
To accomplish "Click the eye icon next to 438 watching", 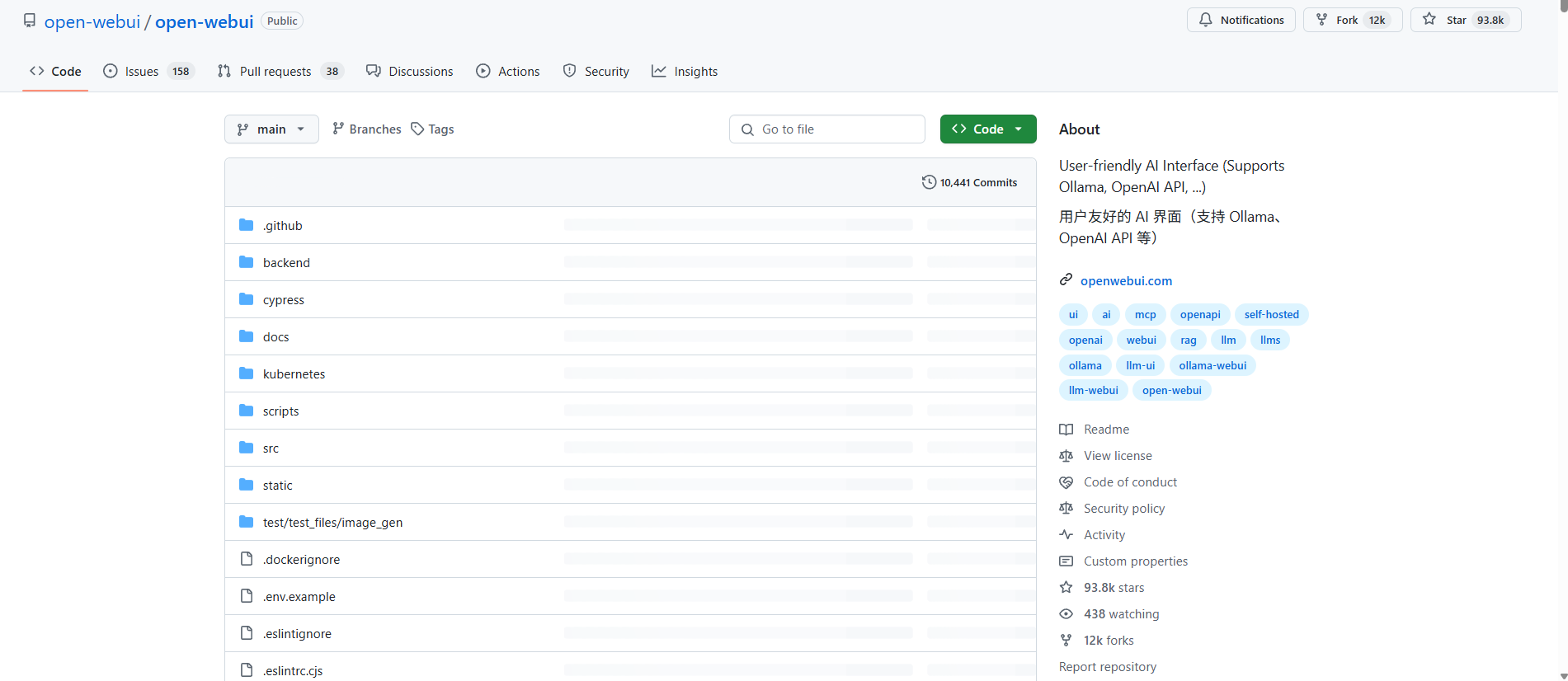I will click(1067, 614).
